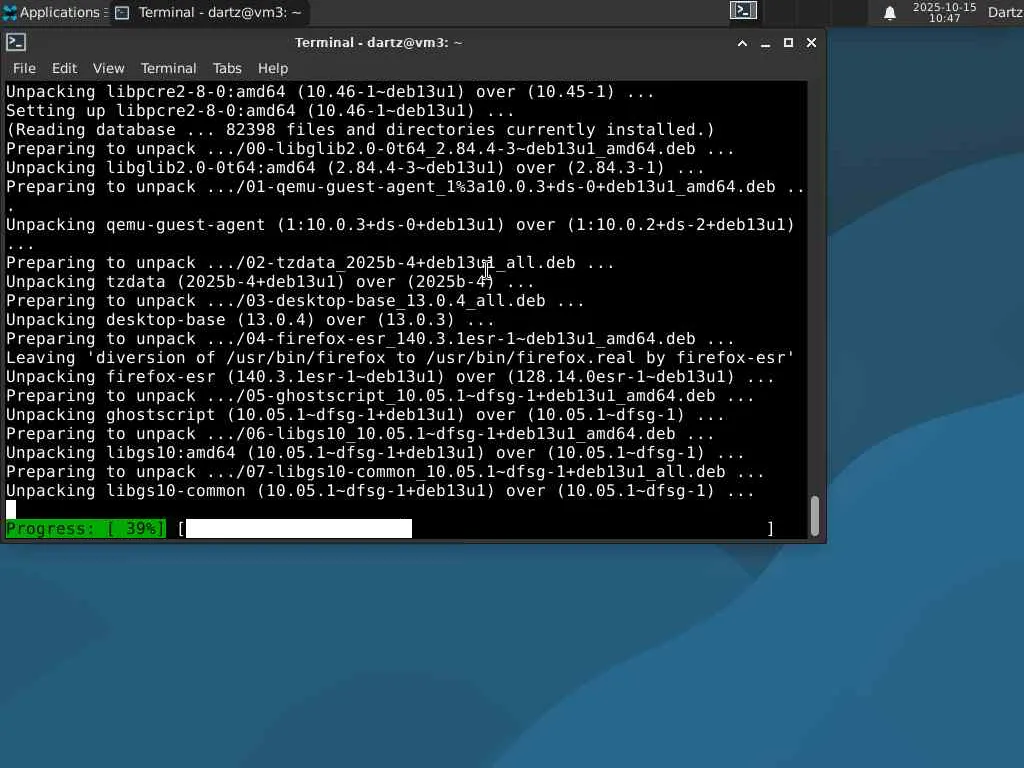The width and height of the screenshot is (1024, 768).
Task: Open the File menu
Action: (x=24, y=68)
